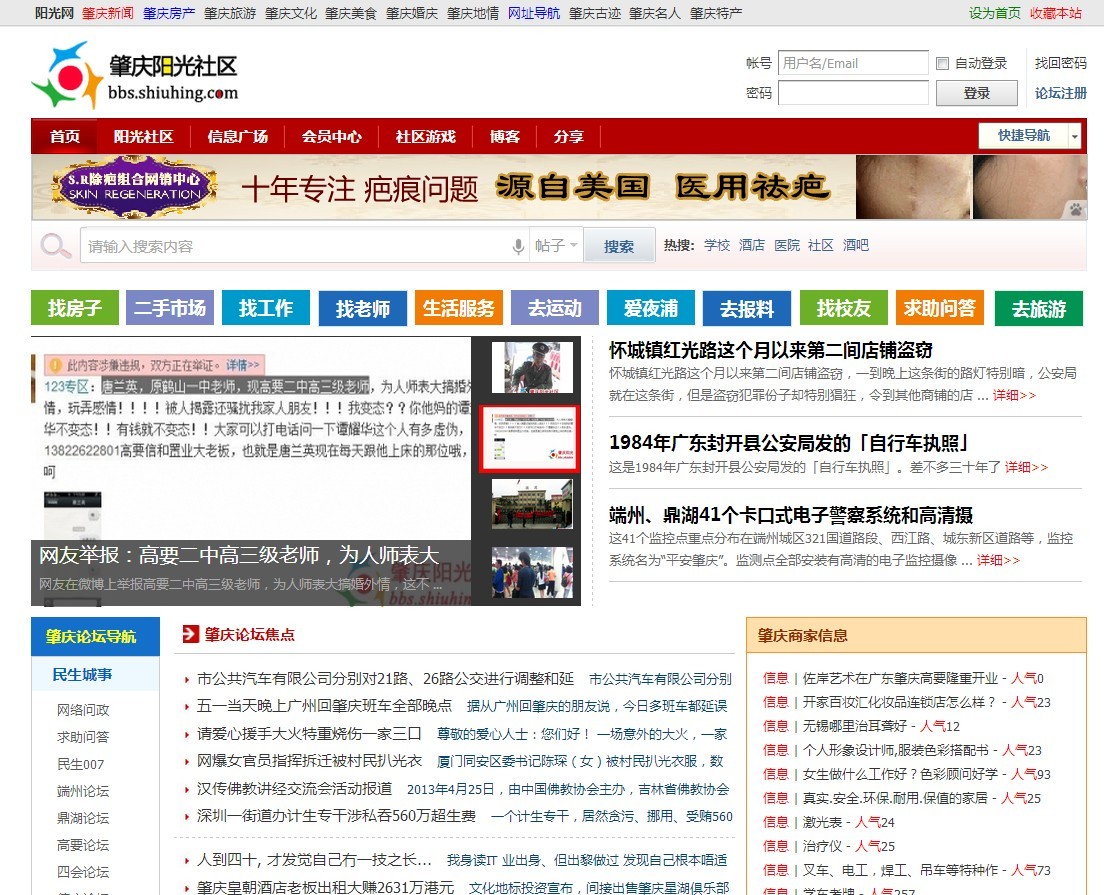
Task: Click the 搜索 button
Action: click(x=619, y=246)
